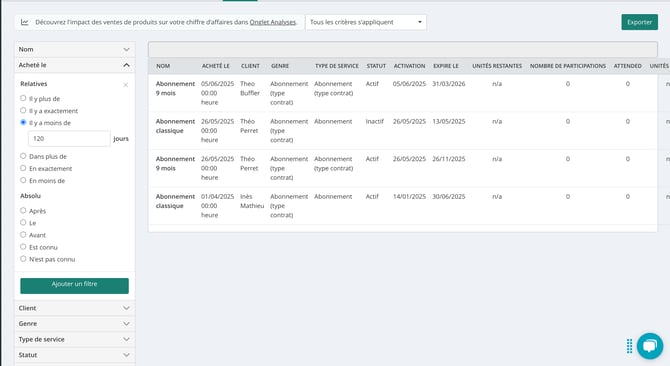Click the 30/06/2025 expiry date
This screenshot has width=670, height=366.
point(449,196)
